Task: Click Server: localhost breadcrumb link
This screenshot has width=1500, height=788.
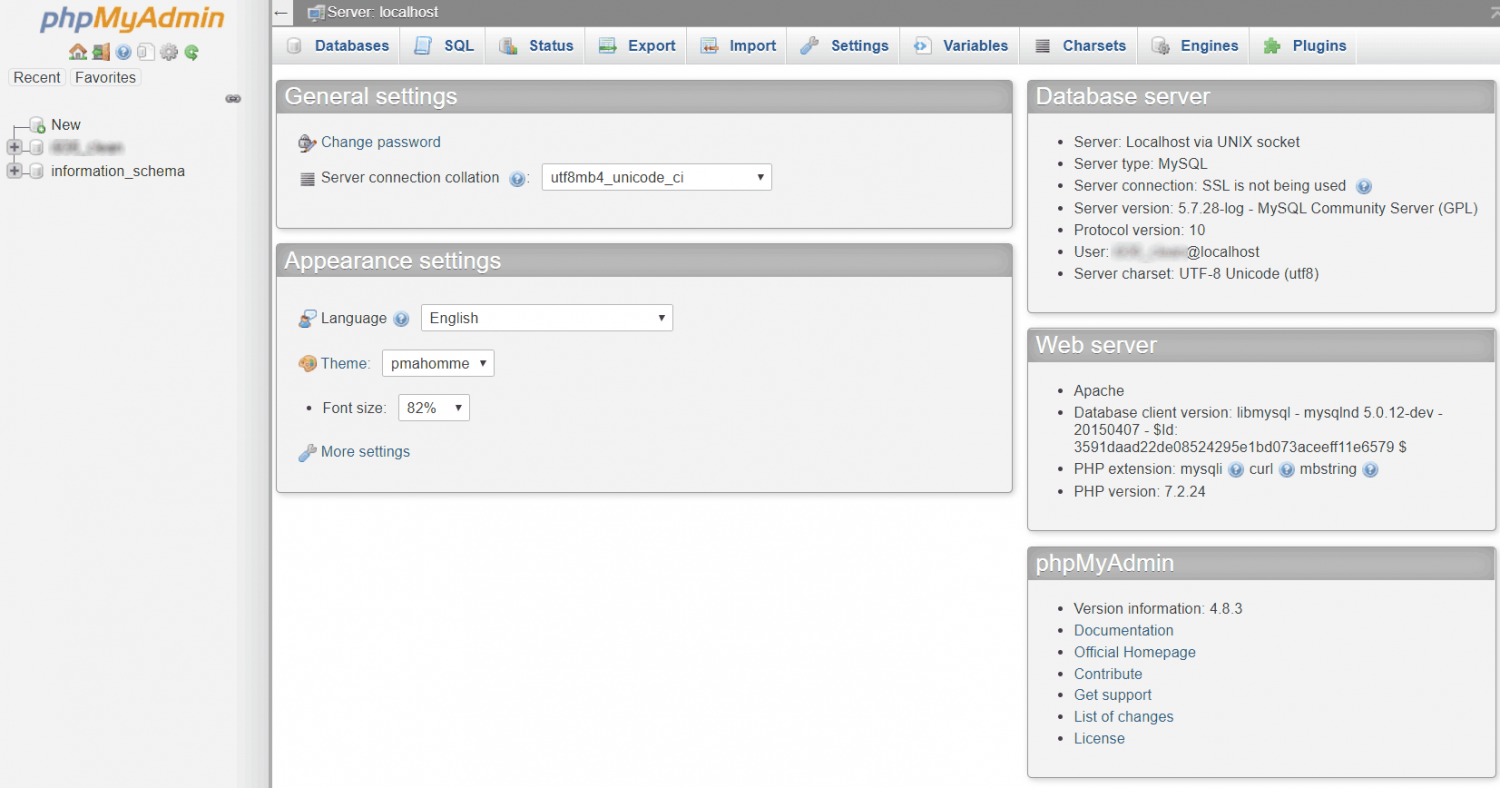Action: pyautogui.click(x=383, y=13)
